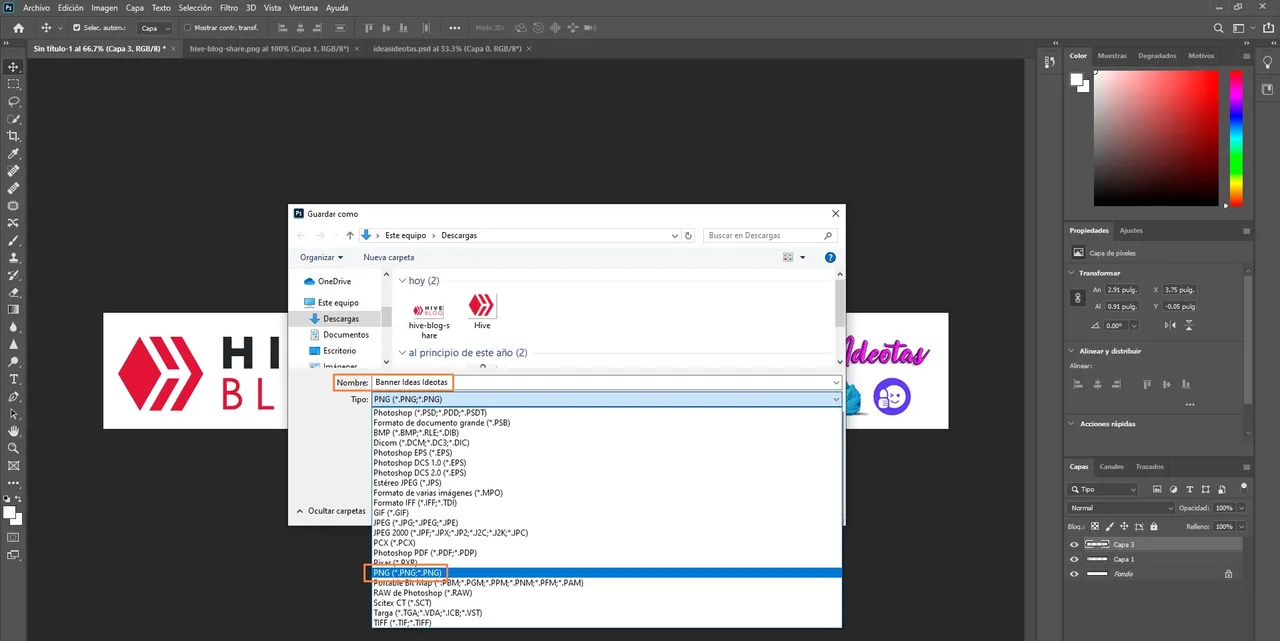Open the Opacidad dropdown arrow
Viewport: 1280px width, 641px height.
(x=1241, y=508)
